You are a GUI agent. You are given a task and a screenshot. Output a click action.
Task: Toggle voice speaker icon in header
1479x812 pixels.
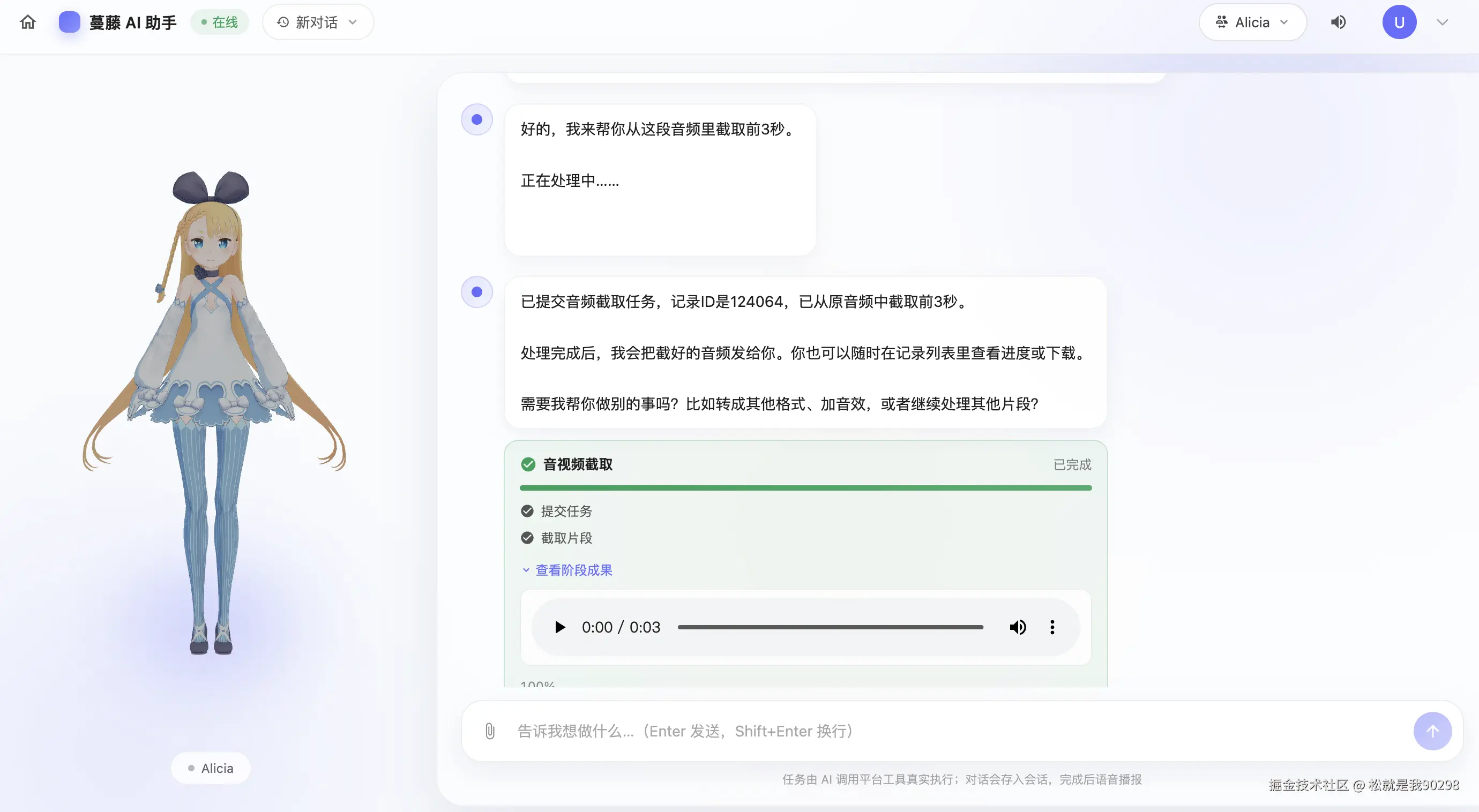(x=1339, y=22)
